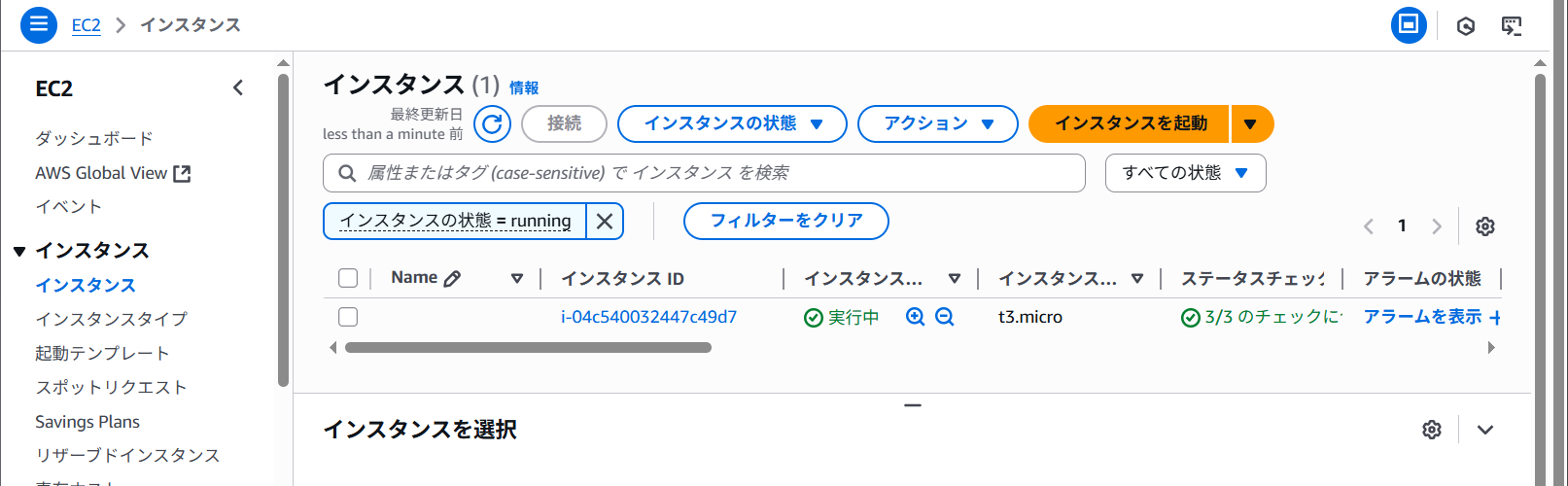Open ダッシュボード in the sidebar

point(94,138)
